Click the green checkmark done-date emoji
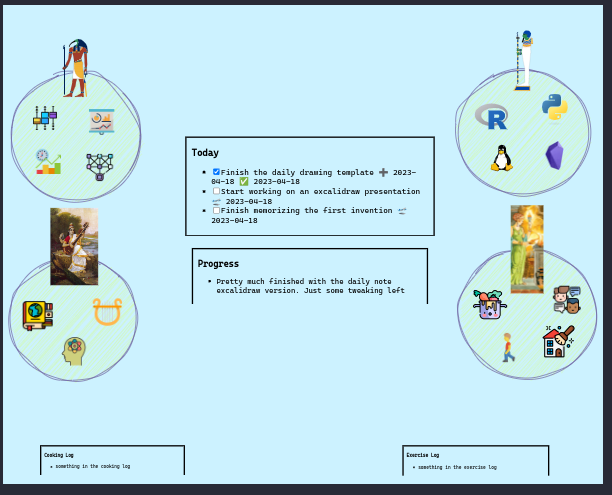 click(x=244, y=182)
